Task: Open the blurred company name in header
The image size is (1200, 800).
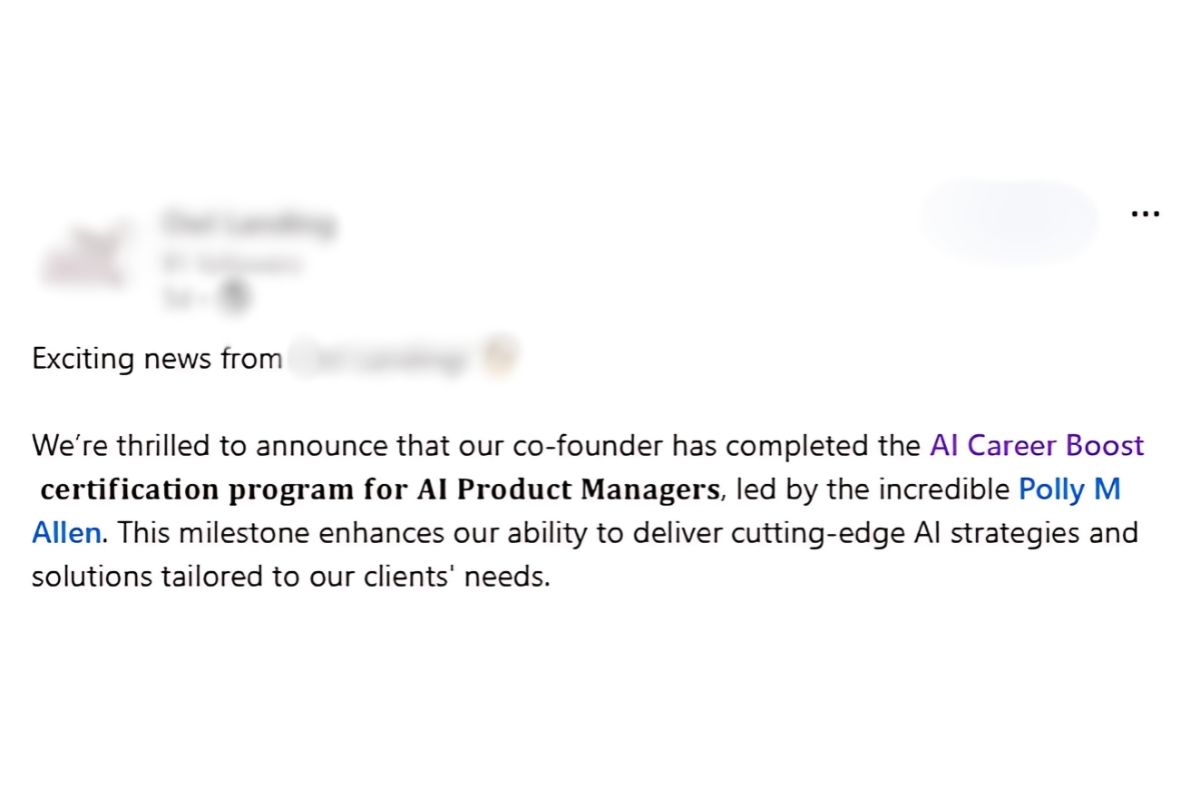Action: point(247,224)
